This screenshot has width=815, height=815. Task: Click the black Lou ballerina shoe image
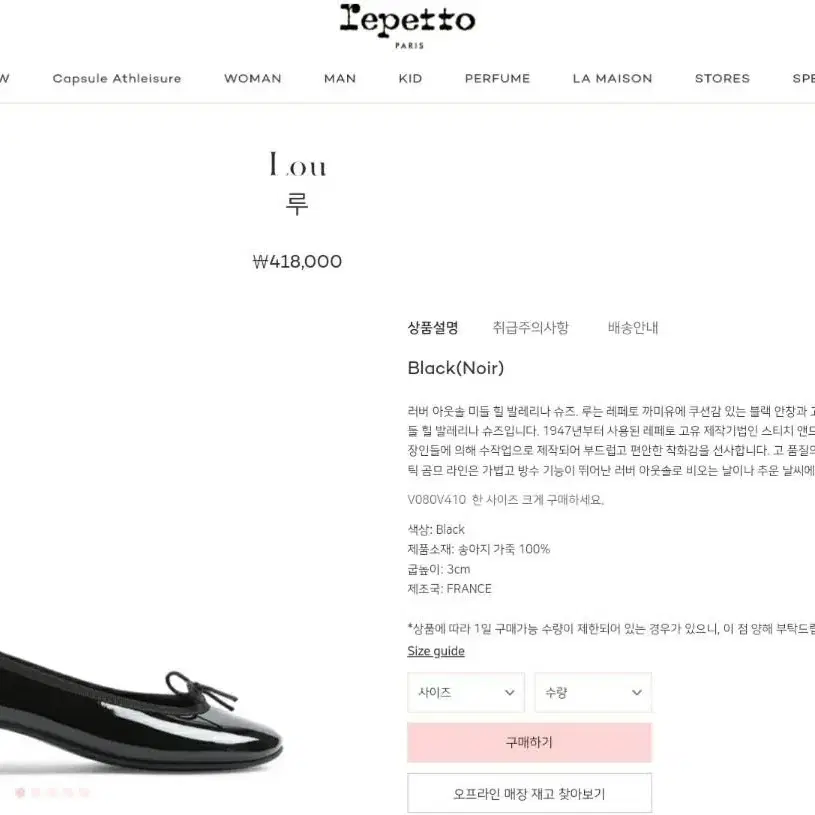(140, 717)
